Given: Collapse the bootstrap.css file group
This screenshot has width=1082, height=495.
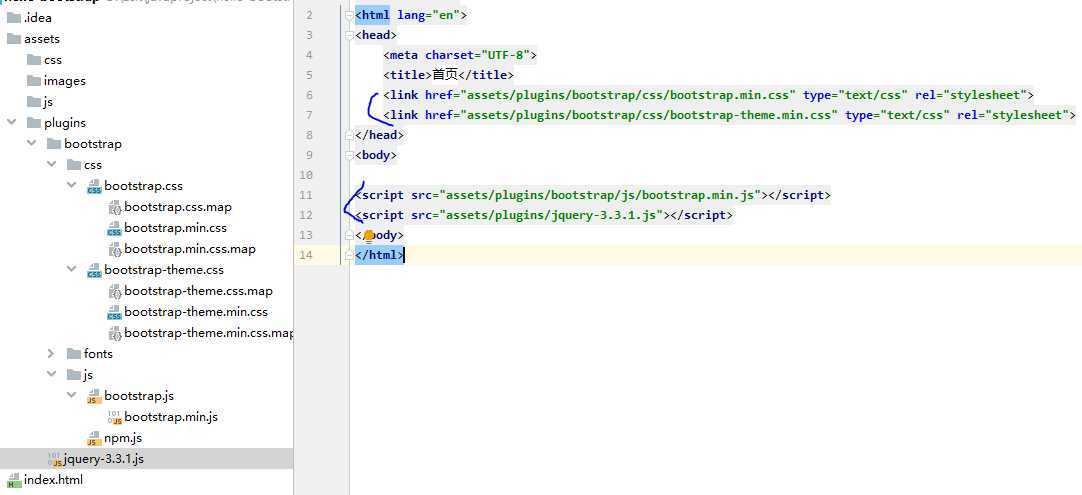Looking at the screenshot, I should coord(72,186).
